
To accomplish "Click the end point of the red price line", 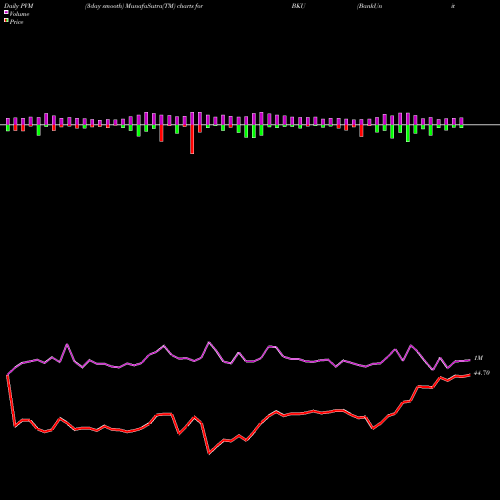I will (470, 375).
